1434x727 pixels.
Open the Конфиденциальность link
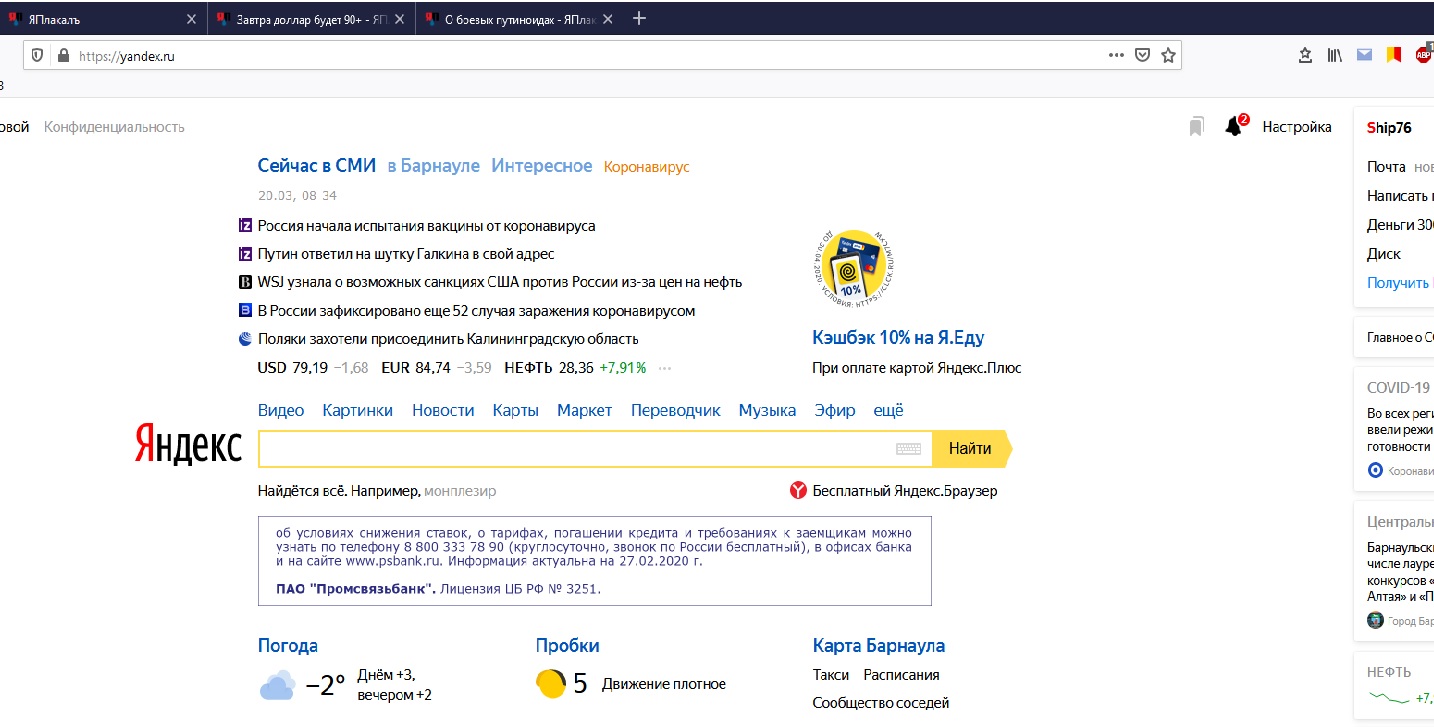[114, 127]
